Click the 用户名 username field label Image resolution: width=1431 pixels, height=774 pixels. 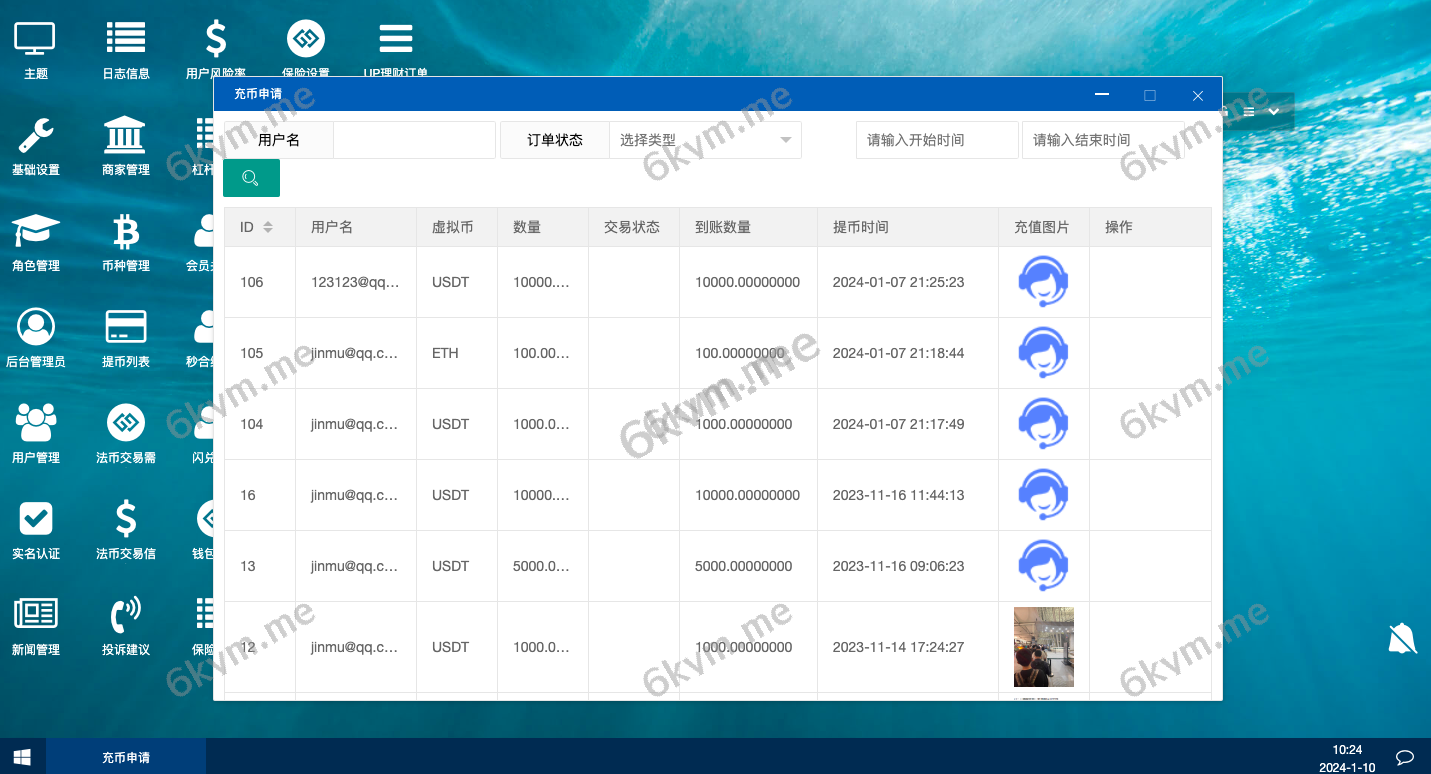[279, 140]
